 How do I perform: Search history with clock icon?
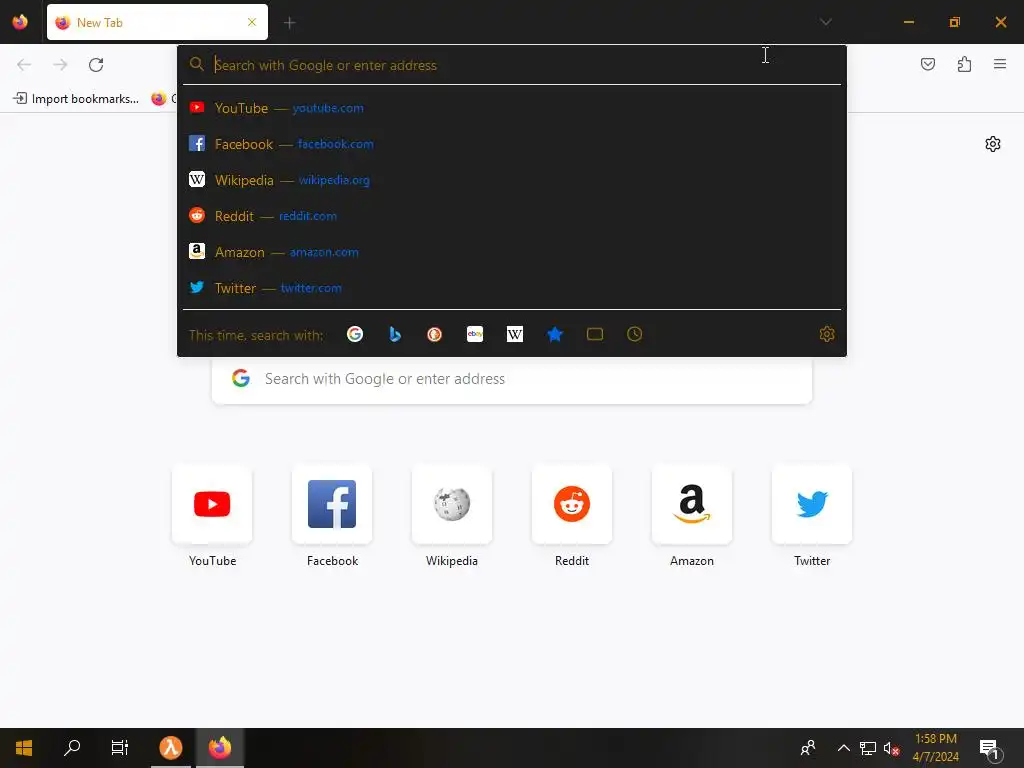(x=634, y=334)
